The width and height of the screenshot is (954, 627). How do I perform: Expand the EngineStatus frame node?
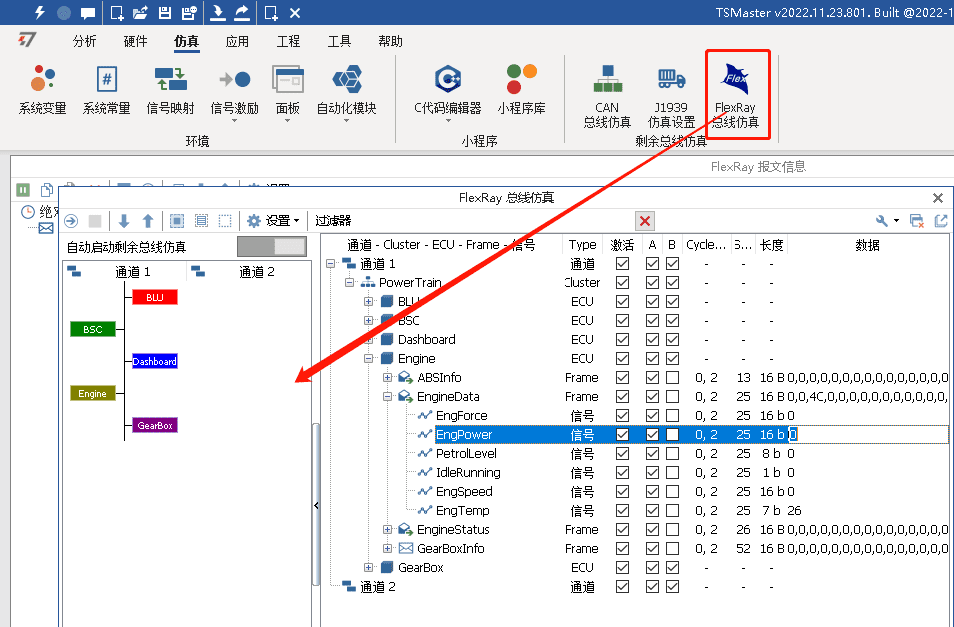pyautogui.click(x=388, y=530)
